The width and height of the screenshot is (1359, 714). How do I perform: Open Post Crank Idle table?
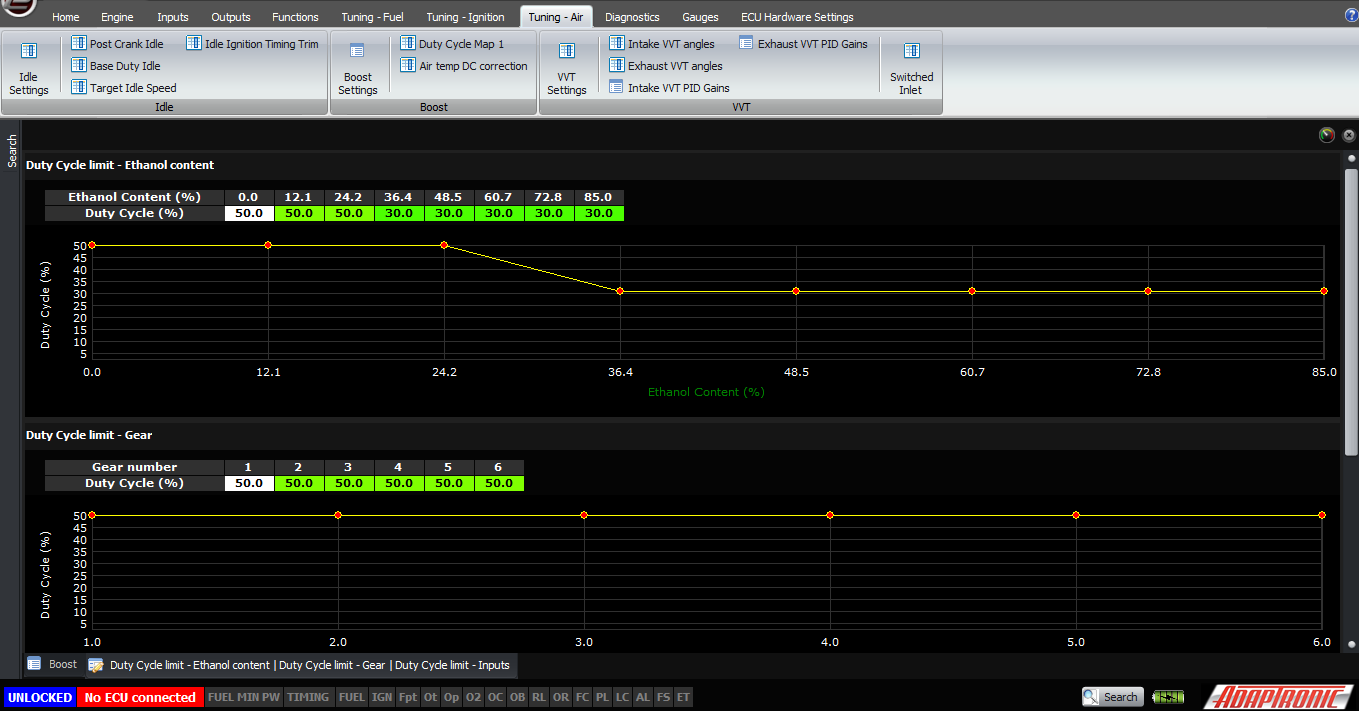(x=117, y=44)
